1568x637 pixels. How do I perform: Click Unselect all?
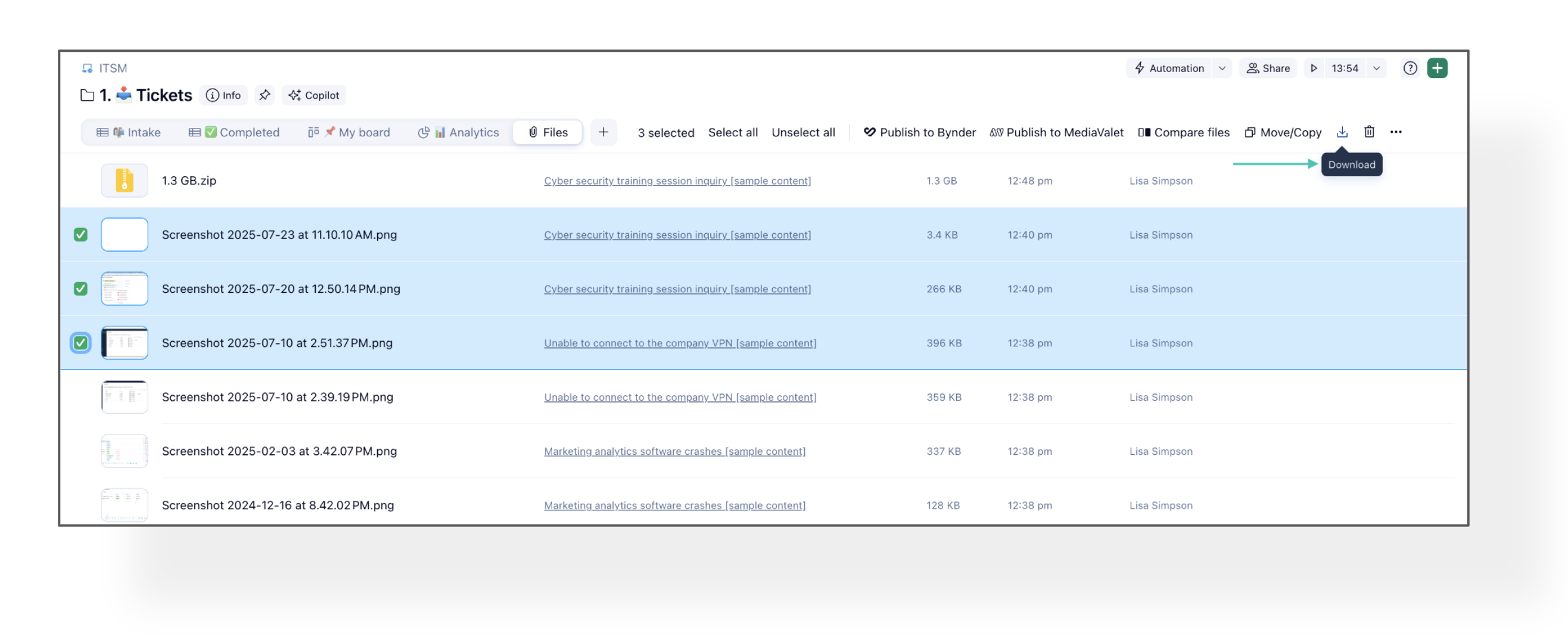pyautogui.click(x=803, y=133)
